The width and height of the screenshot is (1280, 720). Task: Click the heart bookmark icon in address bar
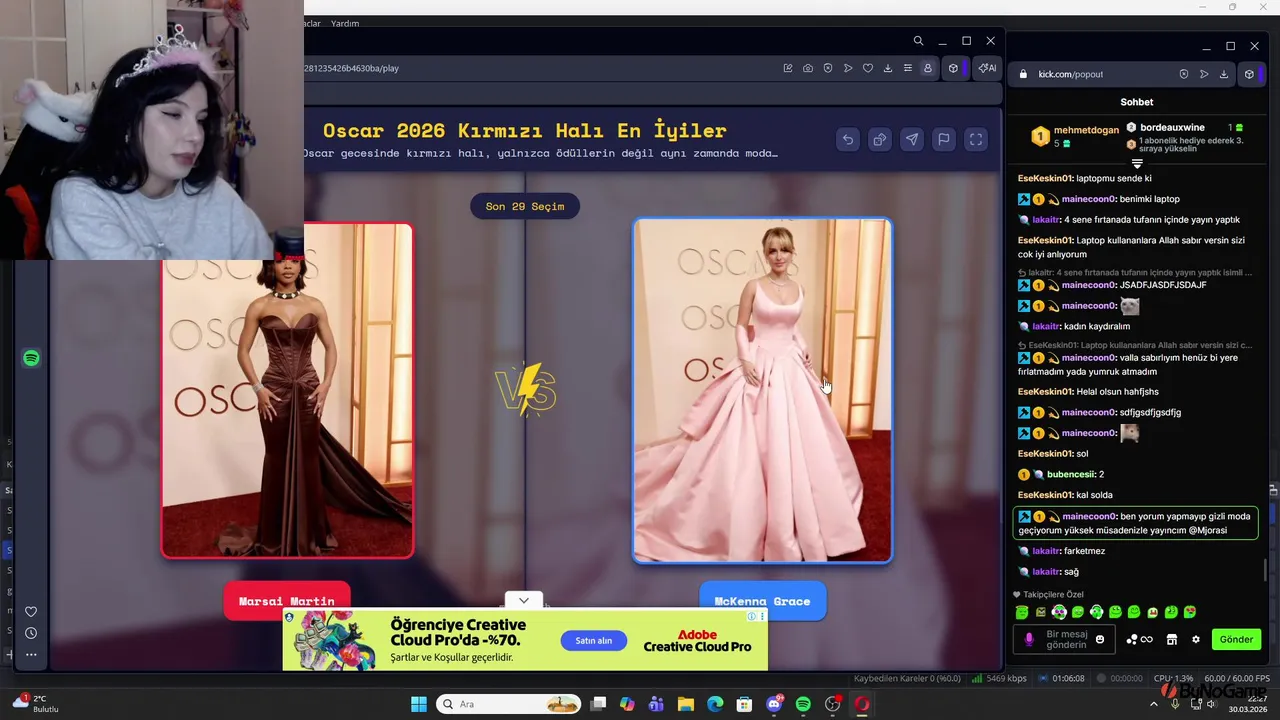[868, 68]
